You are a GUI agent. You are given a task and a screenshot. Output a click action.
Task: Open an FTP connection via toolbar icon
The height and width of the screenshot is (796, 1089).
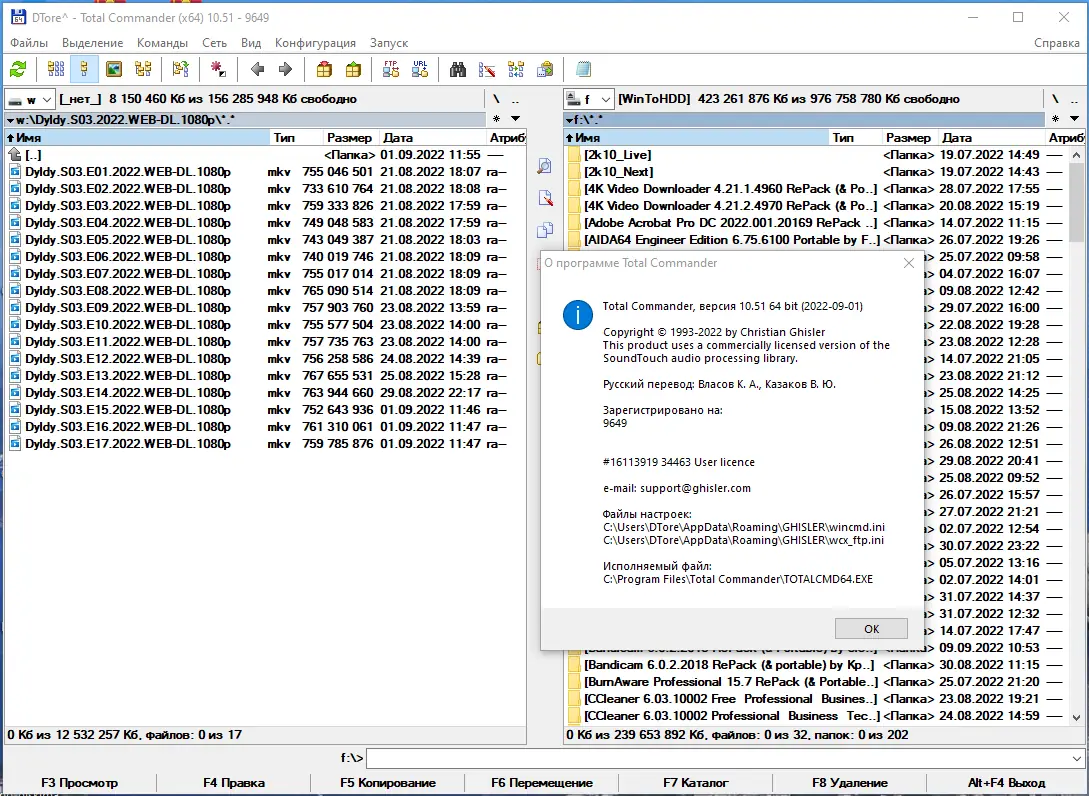(x=392, y=69)
